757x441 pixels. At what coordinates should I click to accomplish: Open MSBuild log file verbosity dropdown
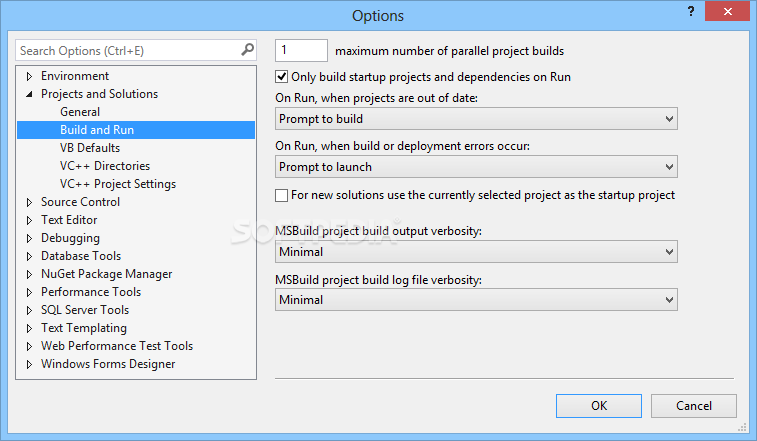476,299
